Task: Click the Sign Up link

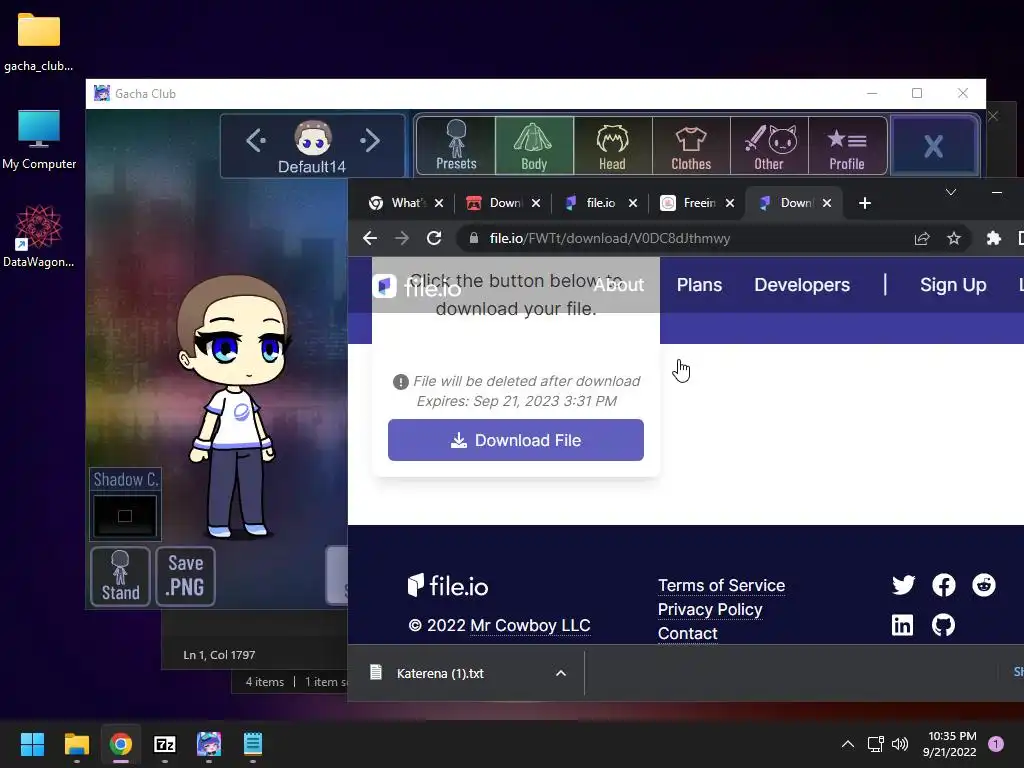Action: click(953, 285)
